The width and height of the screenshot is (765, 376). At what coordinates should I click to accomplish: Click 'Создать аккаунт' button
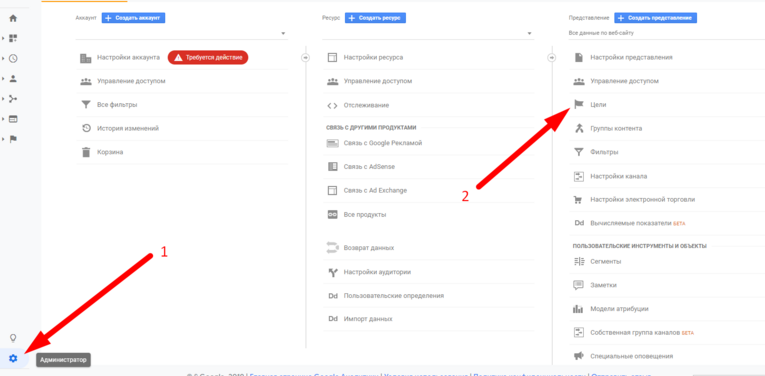[x=134, y=18]
